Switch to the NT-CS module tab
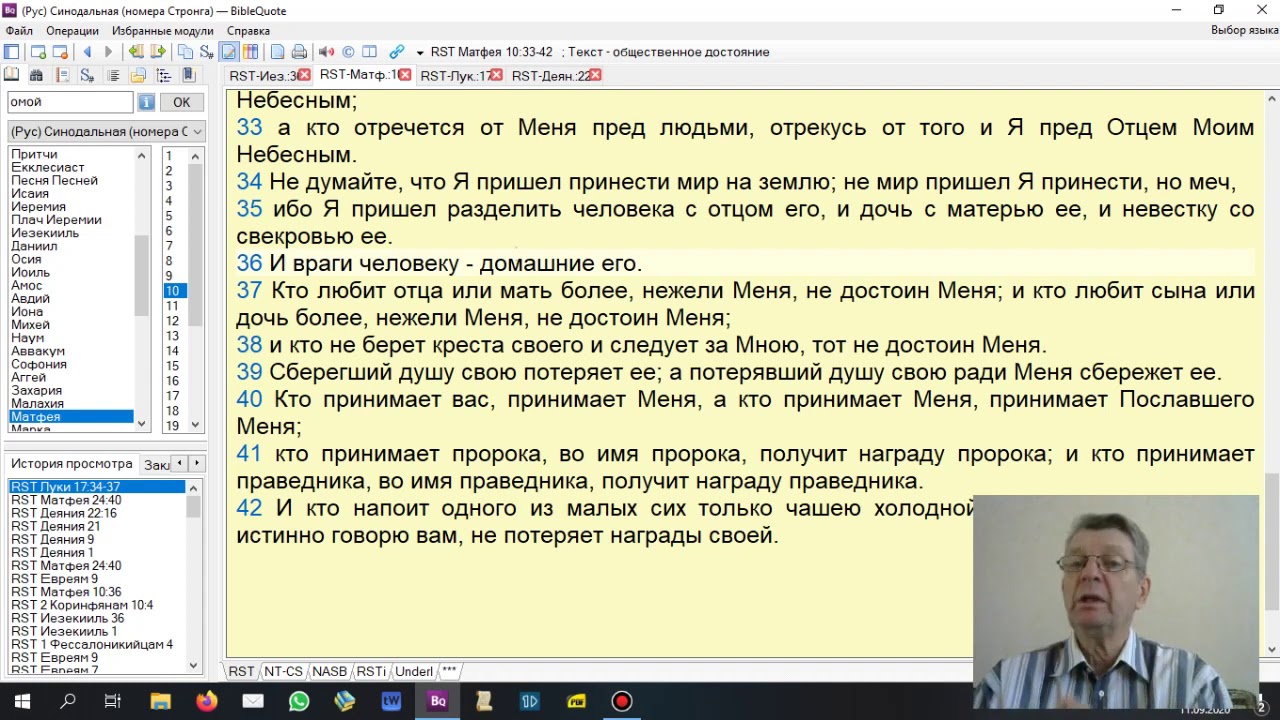 (x=283, y=672)
